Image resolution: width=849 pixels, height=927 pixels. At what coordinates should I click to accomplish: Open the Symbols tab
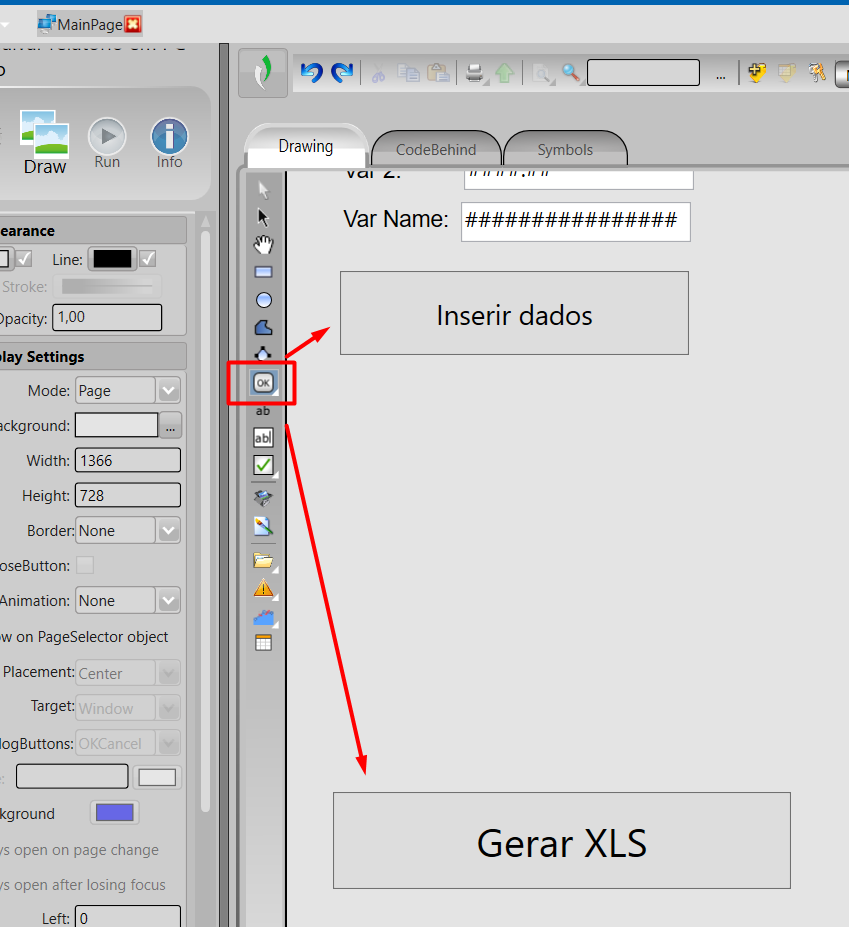[565, 150]
